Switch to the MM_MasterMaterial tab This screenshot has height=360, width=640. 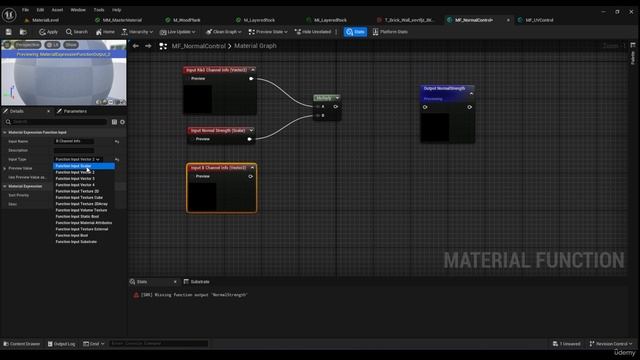tap(122, 20)
